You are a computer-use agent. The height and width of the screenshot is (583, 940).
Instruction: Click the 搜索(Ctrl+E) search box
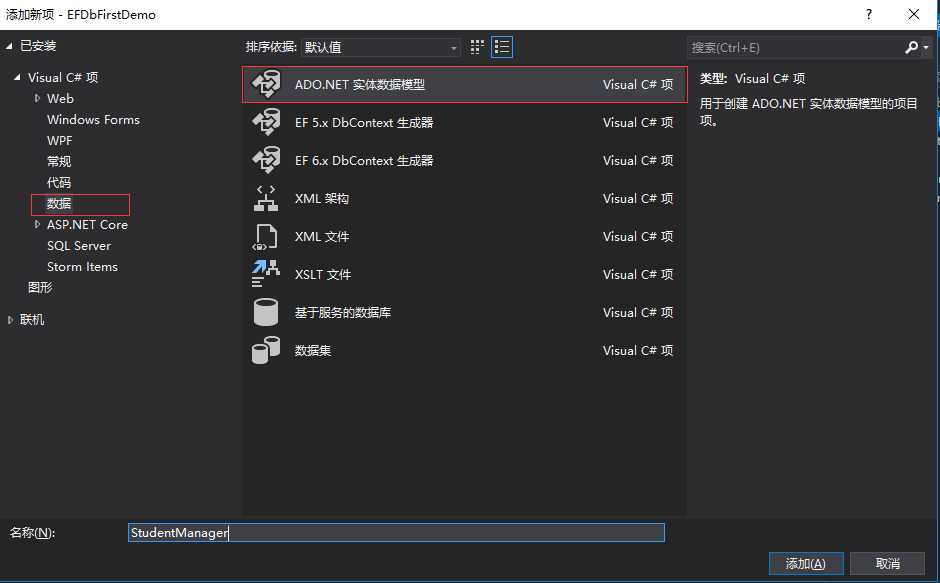pos(794,47)
